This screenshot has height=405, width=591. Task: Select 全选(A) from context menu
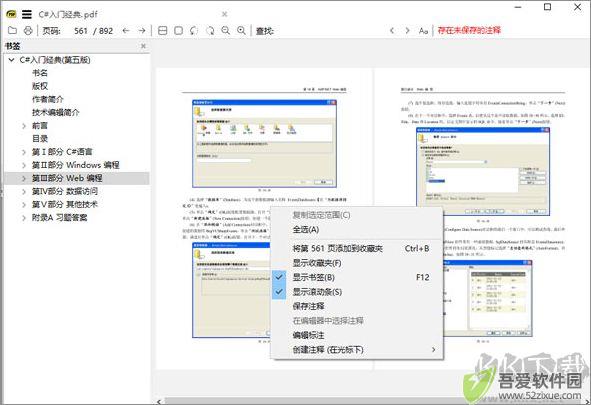(357, 229)
